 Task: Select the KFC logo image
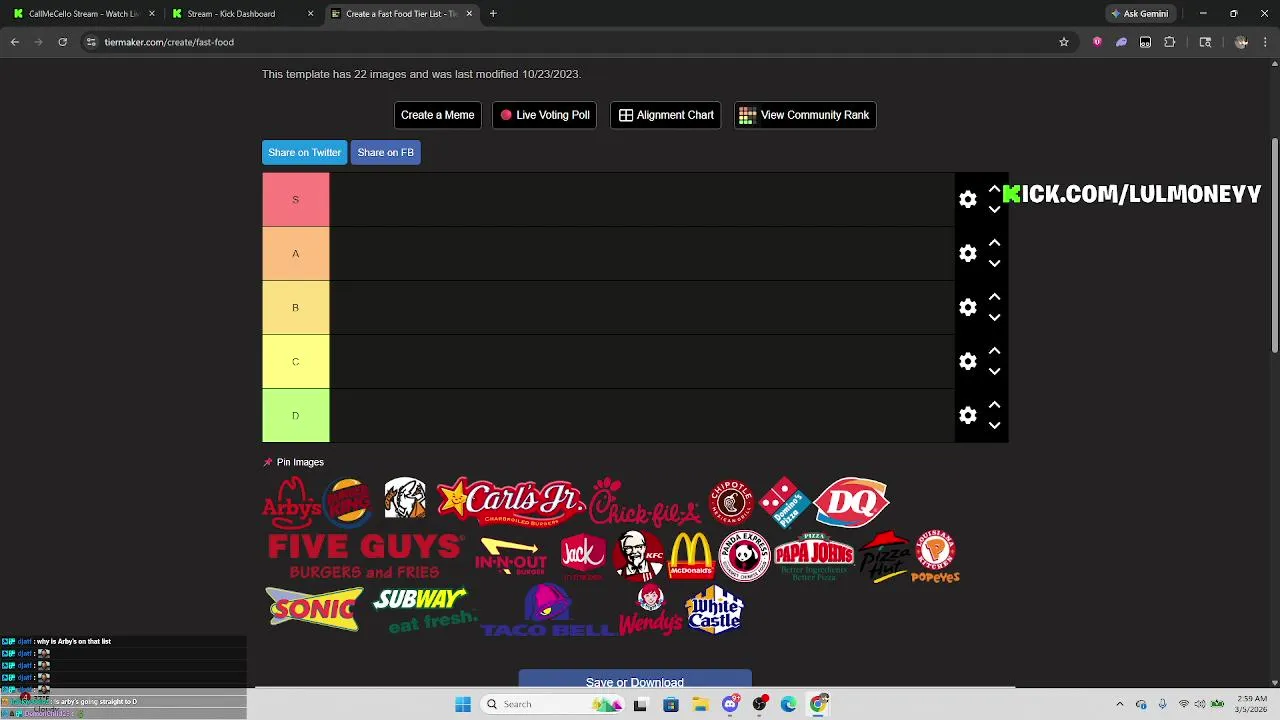coord(639,556)
